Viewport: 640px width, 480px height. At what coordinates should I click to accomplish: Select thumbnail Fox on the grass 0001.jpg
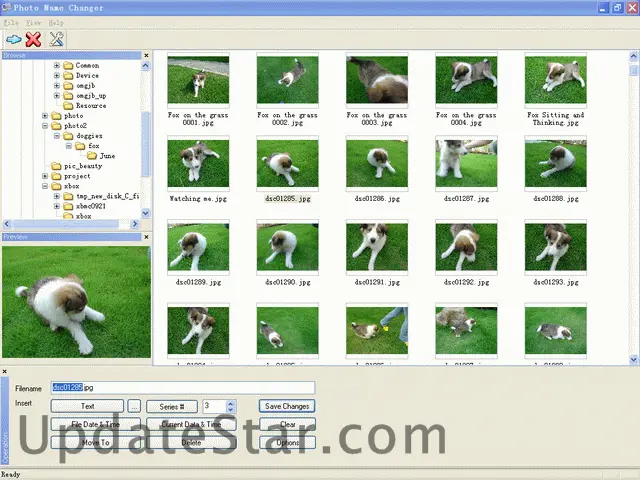tap(198, 80)
